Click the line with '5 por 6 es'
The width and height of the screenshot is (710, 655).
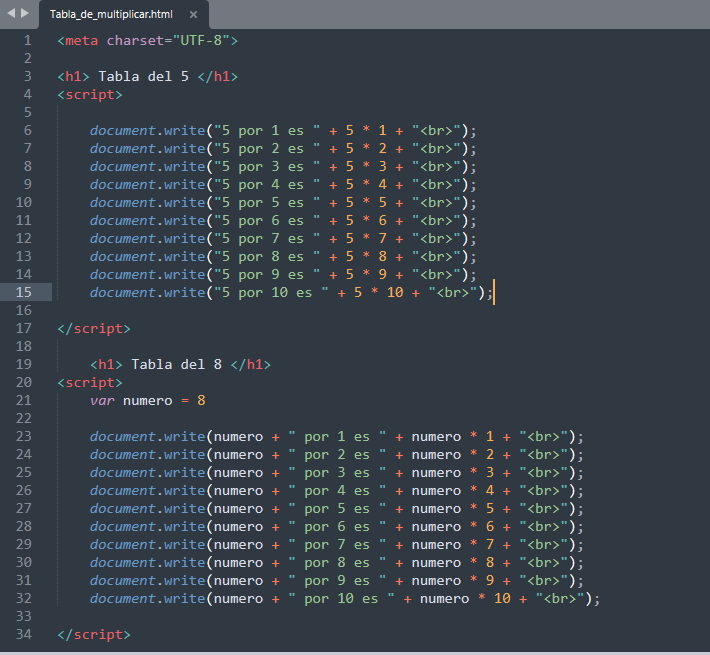coord(283,220)
